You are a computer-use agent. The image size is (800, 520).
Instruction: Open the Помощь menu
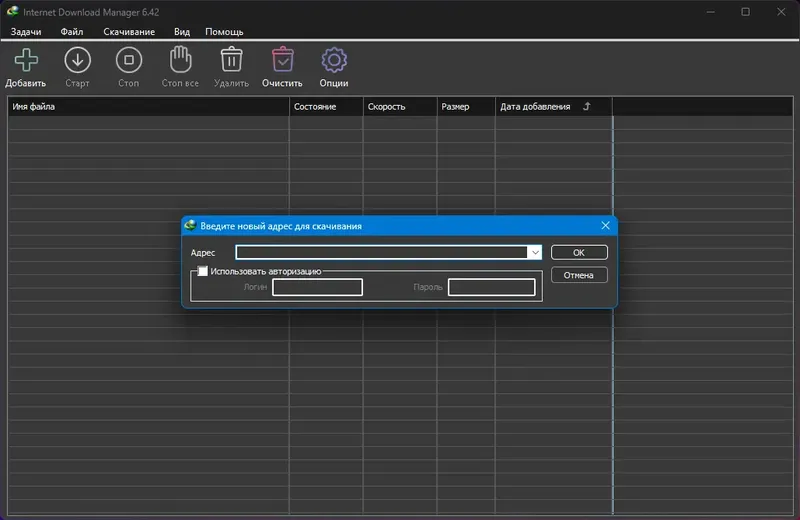point(224,32)
